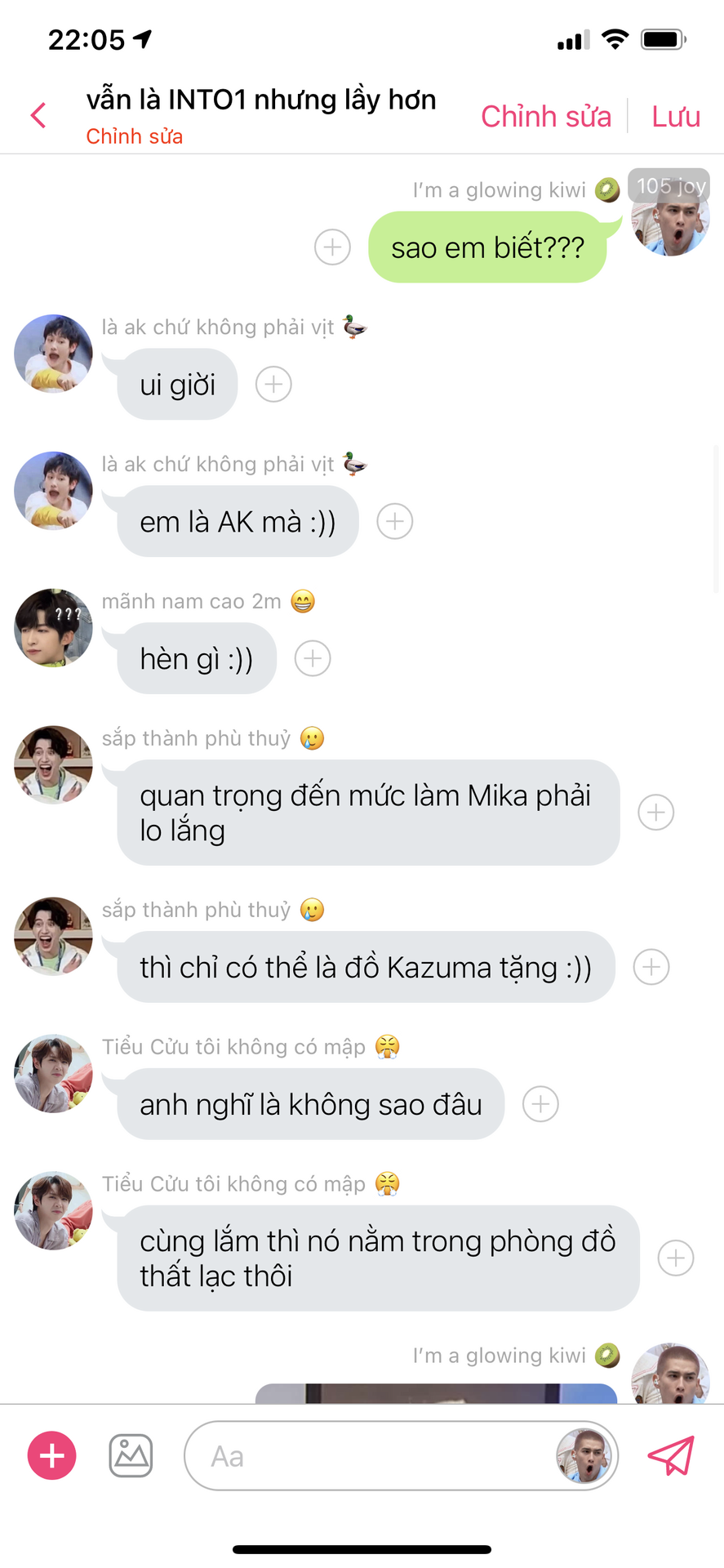The width and height of the screenshot is (724, 1568).
Task: Tap plus icon beside "em là AK mà :))"
Action: (x=395, y=521)
